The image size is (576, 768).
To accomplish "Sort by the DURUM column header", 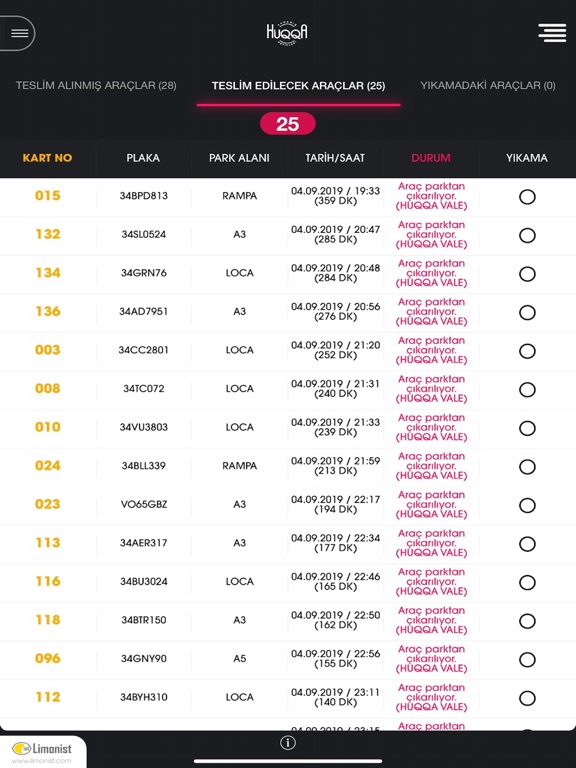I will [x=431, y=158].
